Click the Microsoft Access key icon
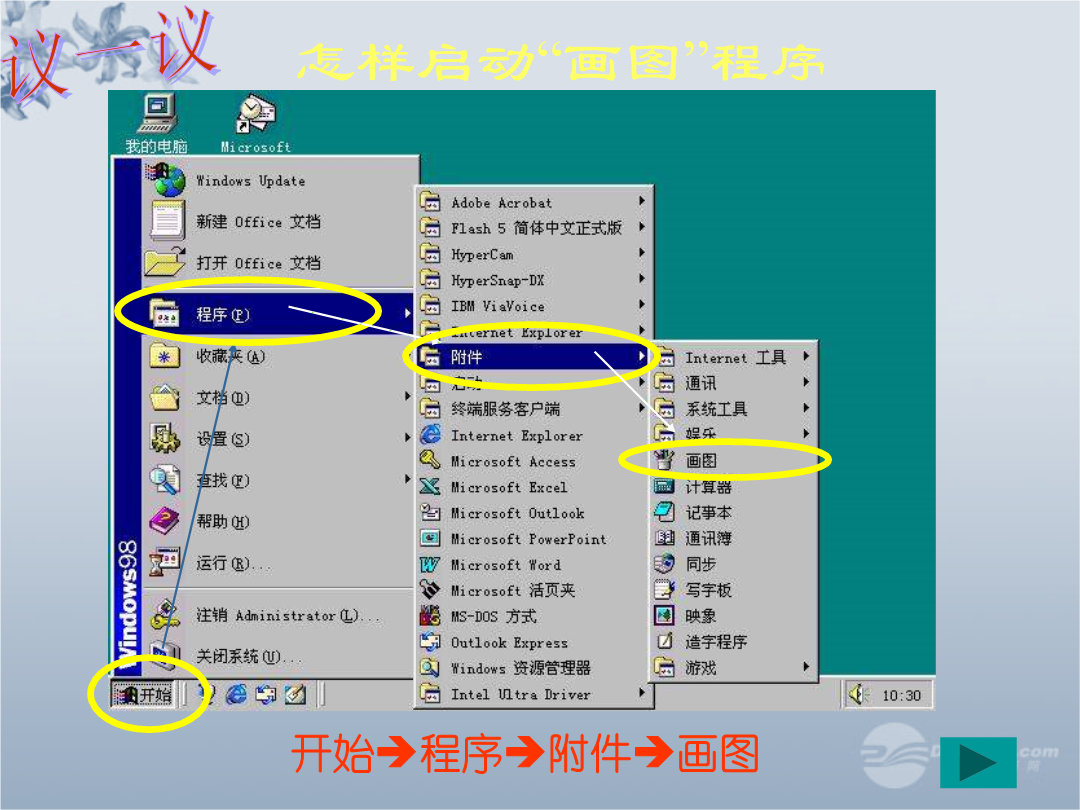Image resolution: width=1080 pixels, height=810 pixels. [x=430, y=461]
